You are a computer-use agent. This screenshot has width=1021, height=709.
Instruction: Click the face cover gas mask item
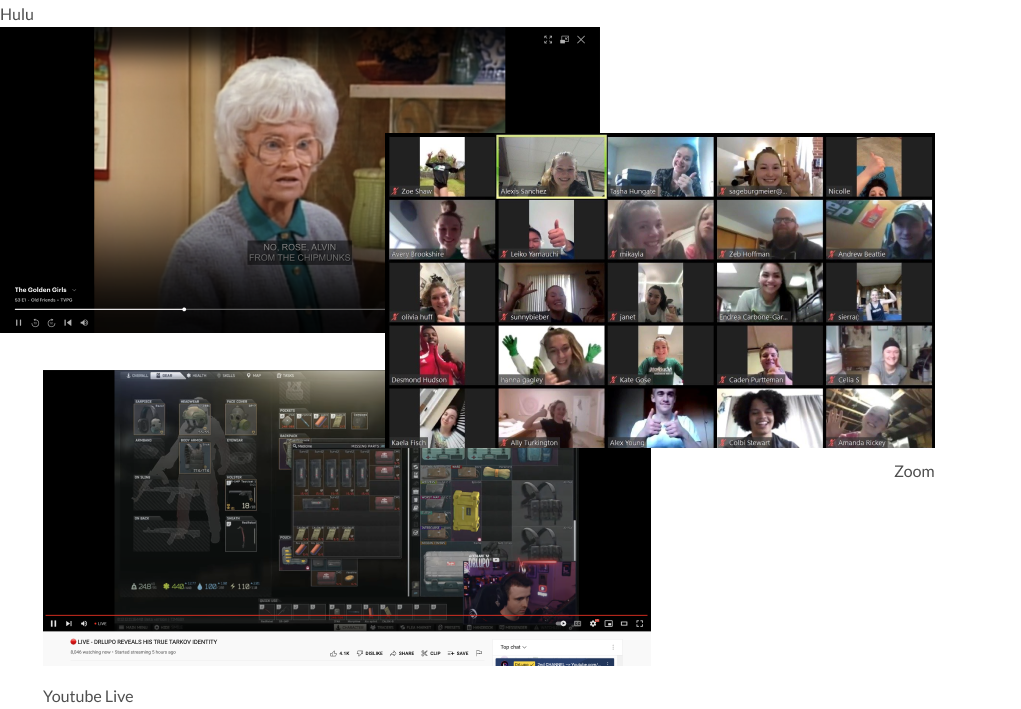tap(241, 419)
